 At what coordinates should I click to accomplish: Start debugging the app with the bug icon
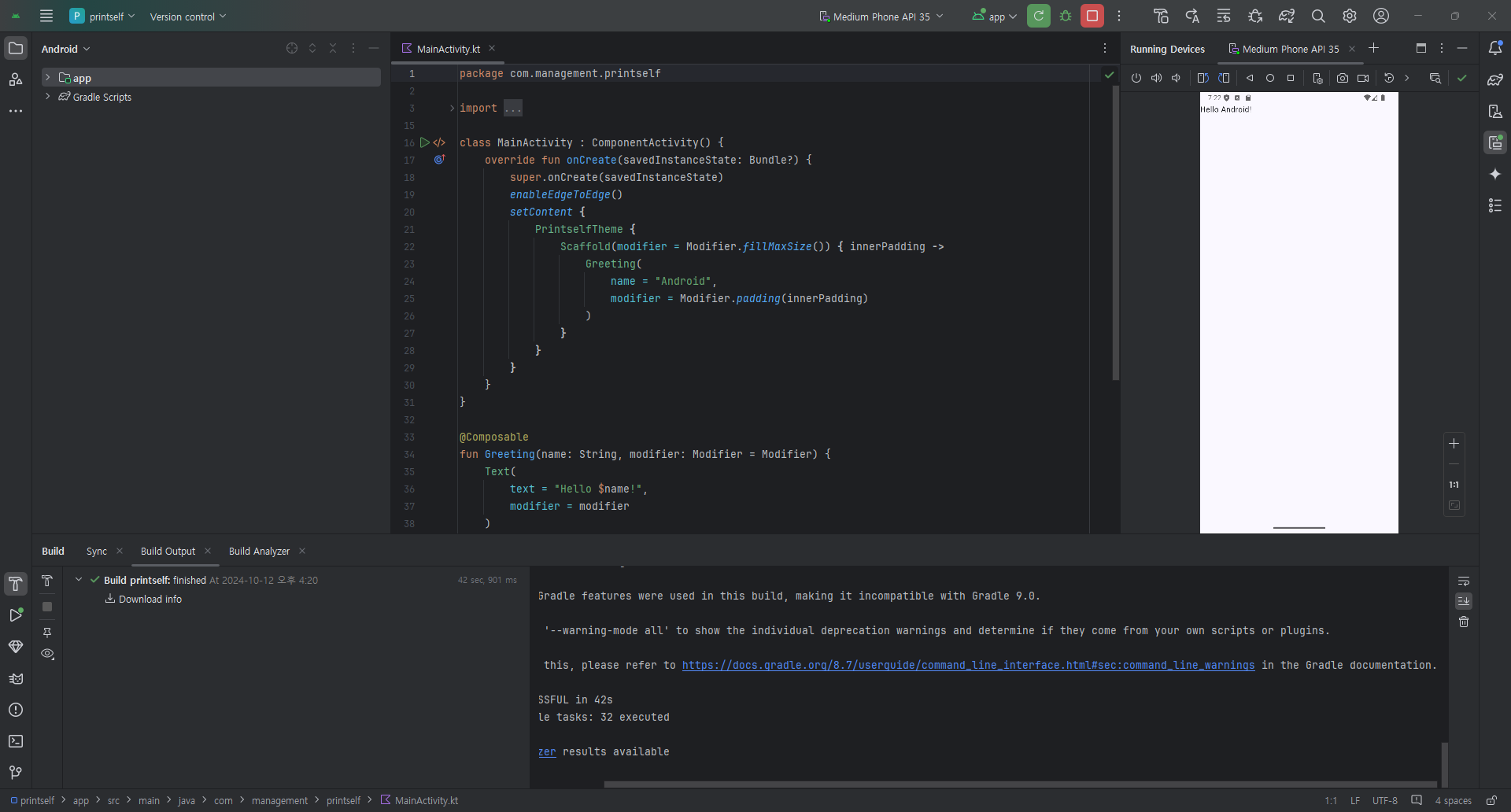[x=1066, y=16]
